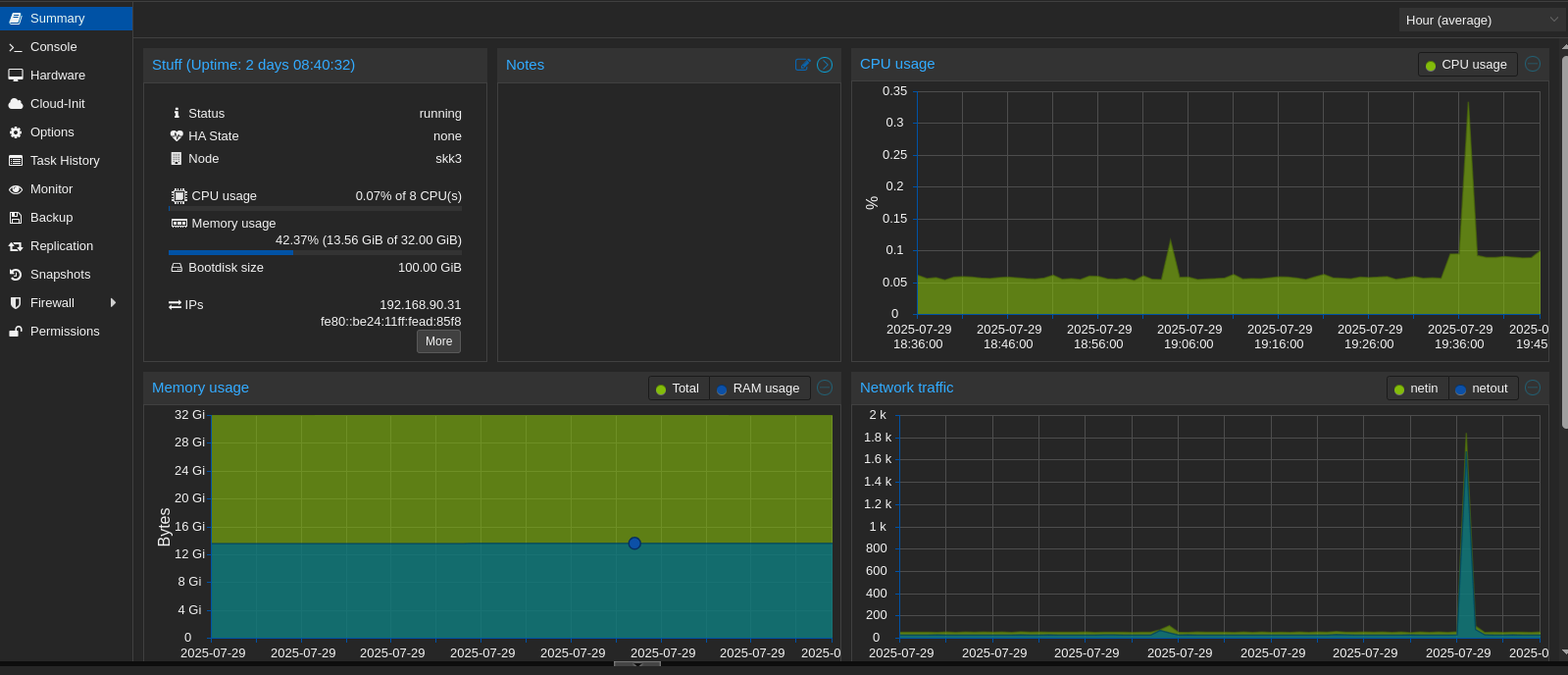Click the node value skk3
The image size is (1568, 675).
448,159
